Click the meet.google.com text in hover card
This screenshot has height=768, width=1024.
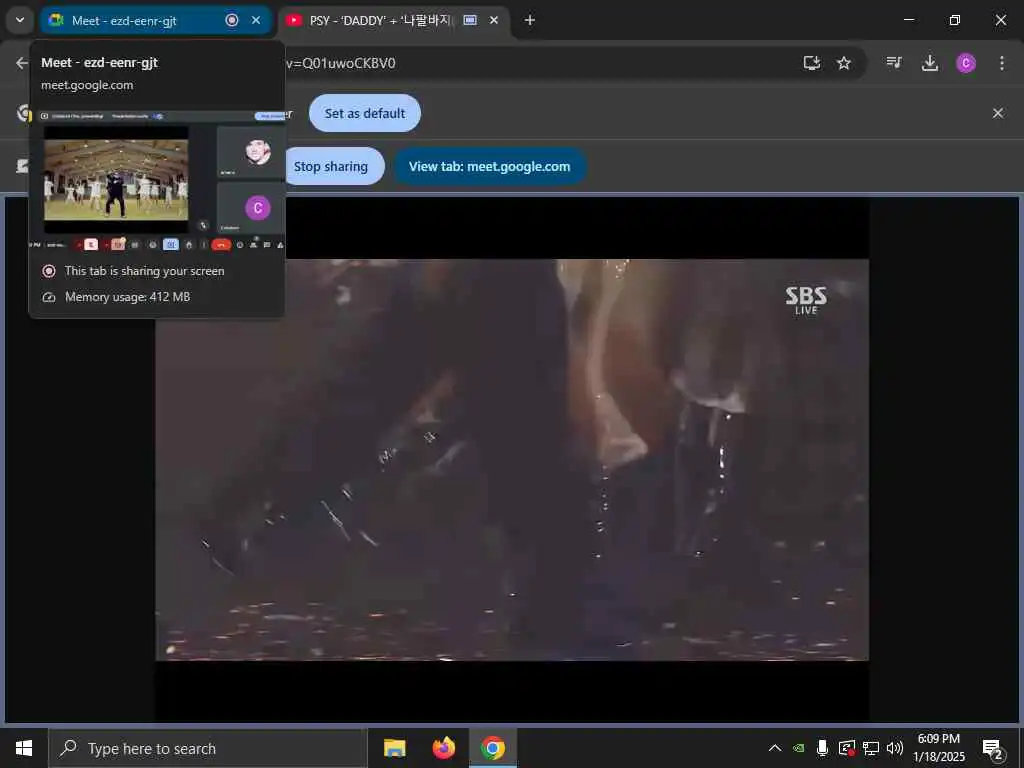pos(87,85)
